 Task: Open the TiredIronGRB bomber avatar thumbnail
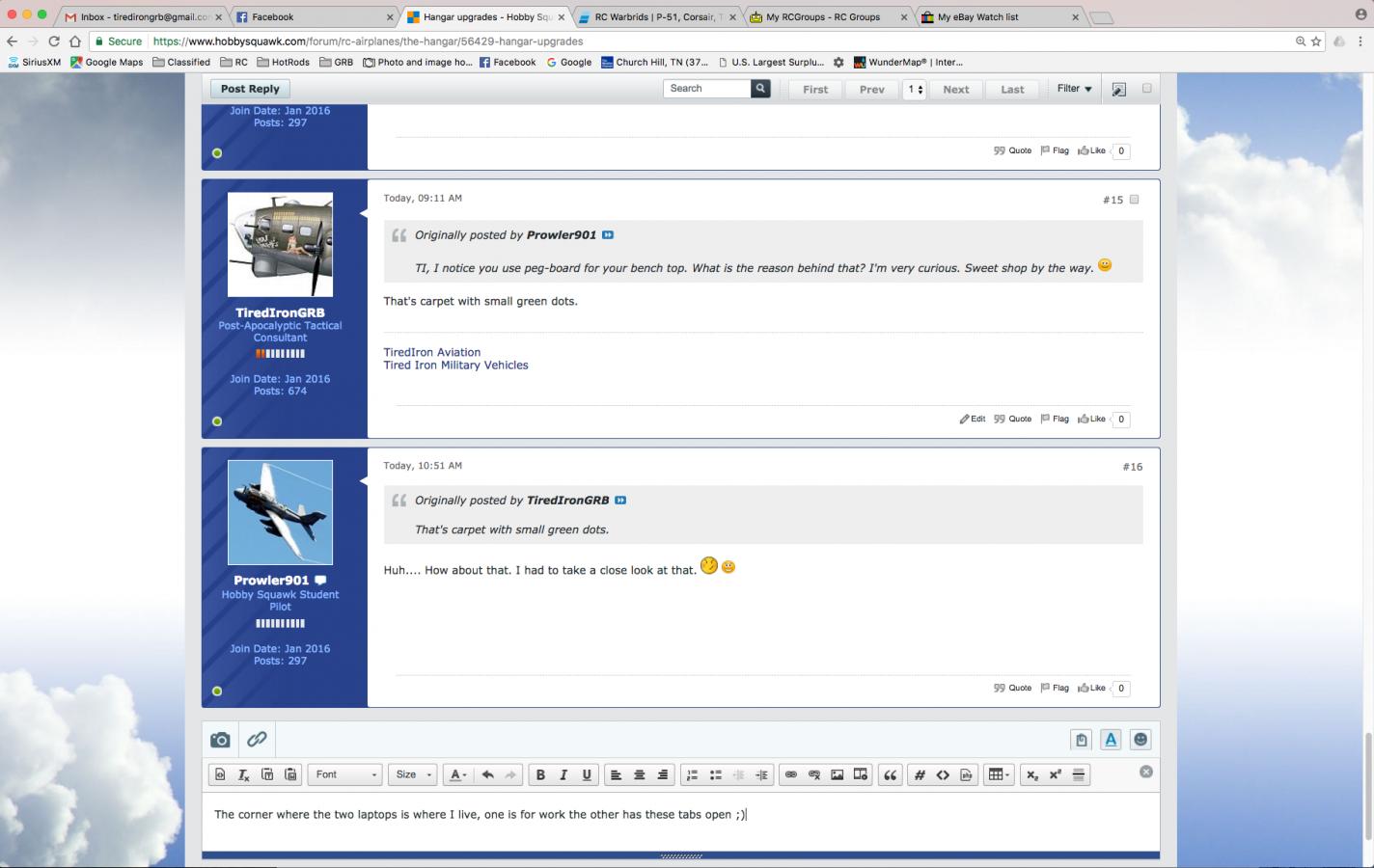280,245
